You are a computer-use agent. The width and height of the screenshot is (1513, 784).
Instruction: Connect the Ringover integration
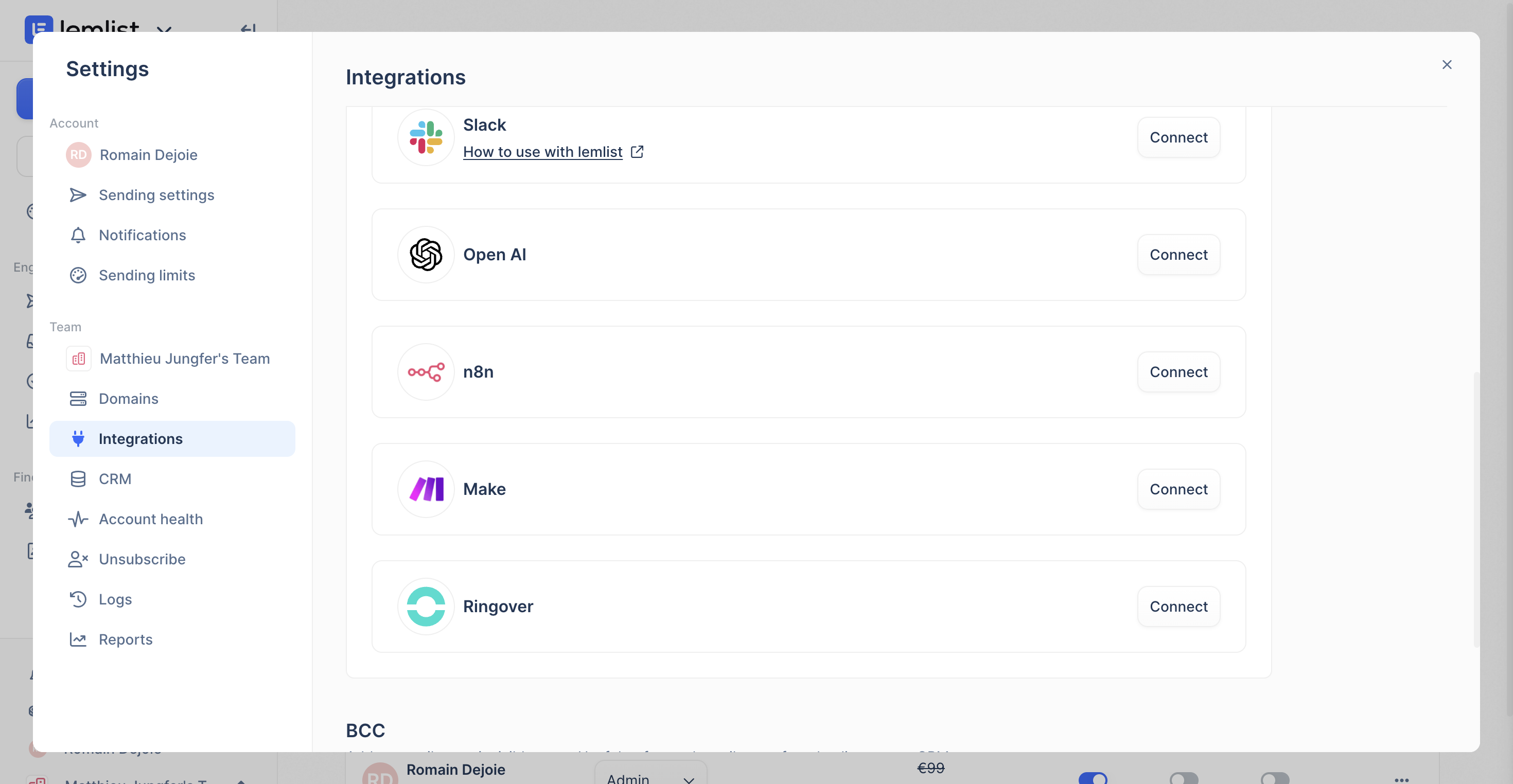[x=1178, y=606]
